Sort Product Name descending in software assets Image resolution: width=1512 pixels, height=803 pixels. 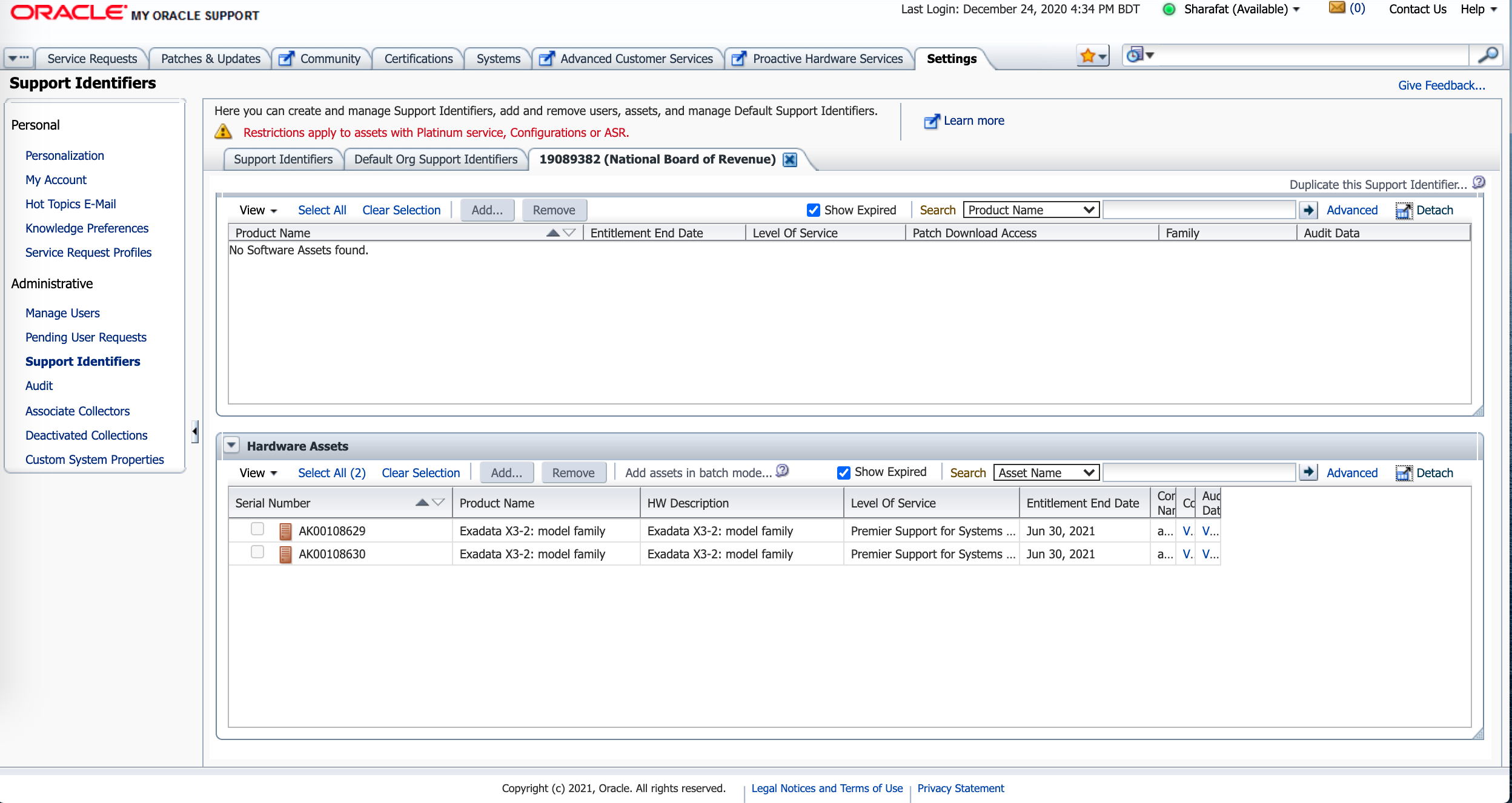pos(569,233)
